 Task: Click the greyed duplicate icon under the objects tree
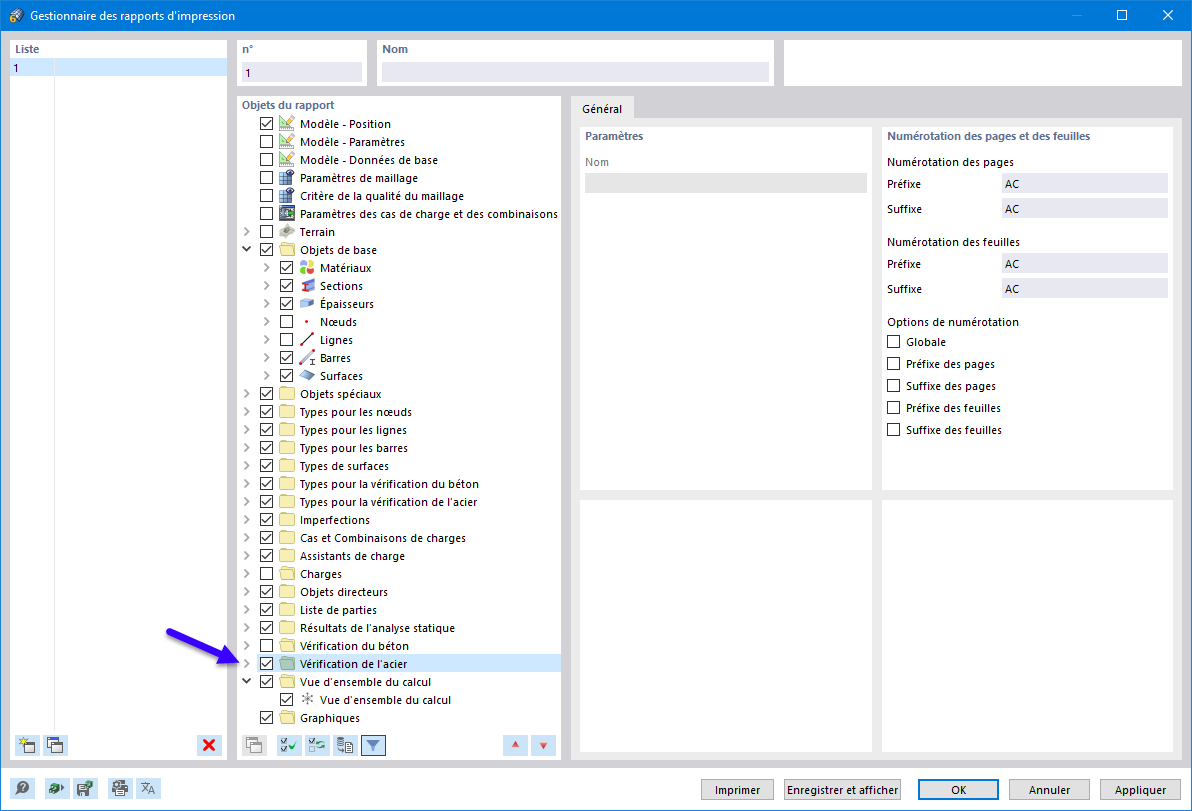255,746
